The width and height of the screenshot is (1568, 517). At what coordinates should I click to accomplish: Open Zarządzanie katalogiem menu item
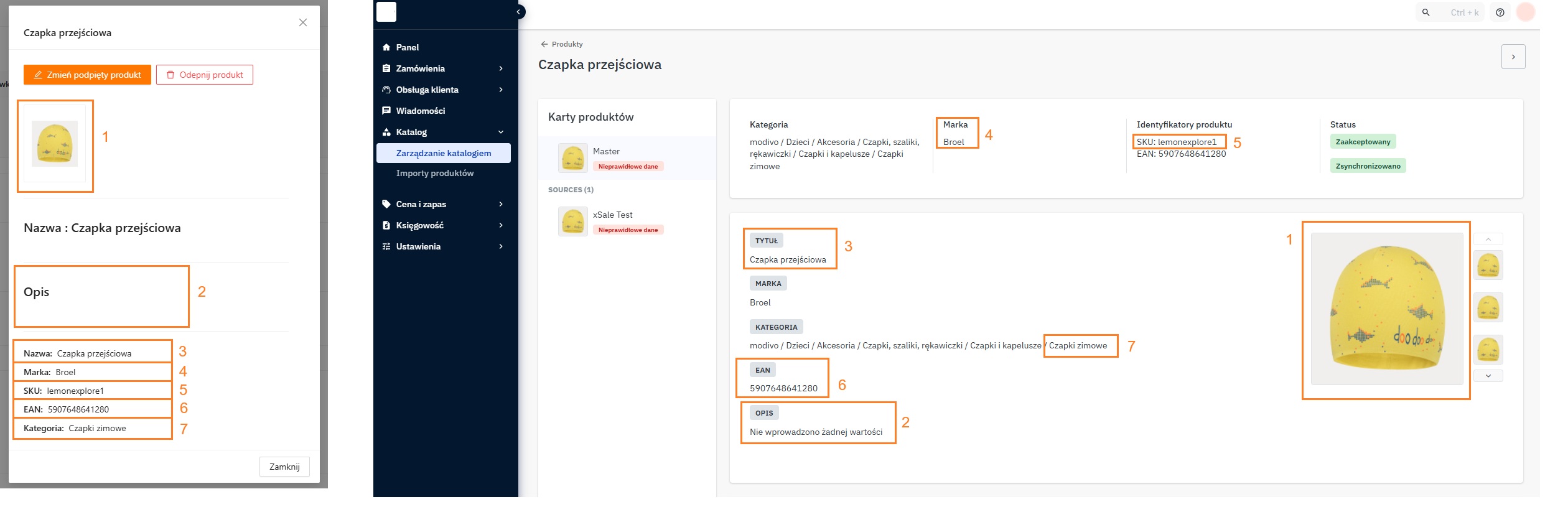pos(443,153)
